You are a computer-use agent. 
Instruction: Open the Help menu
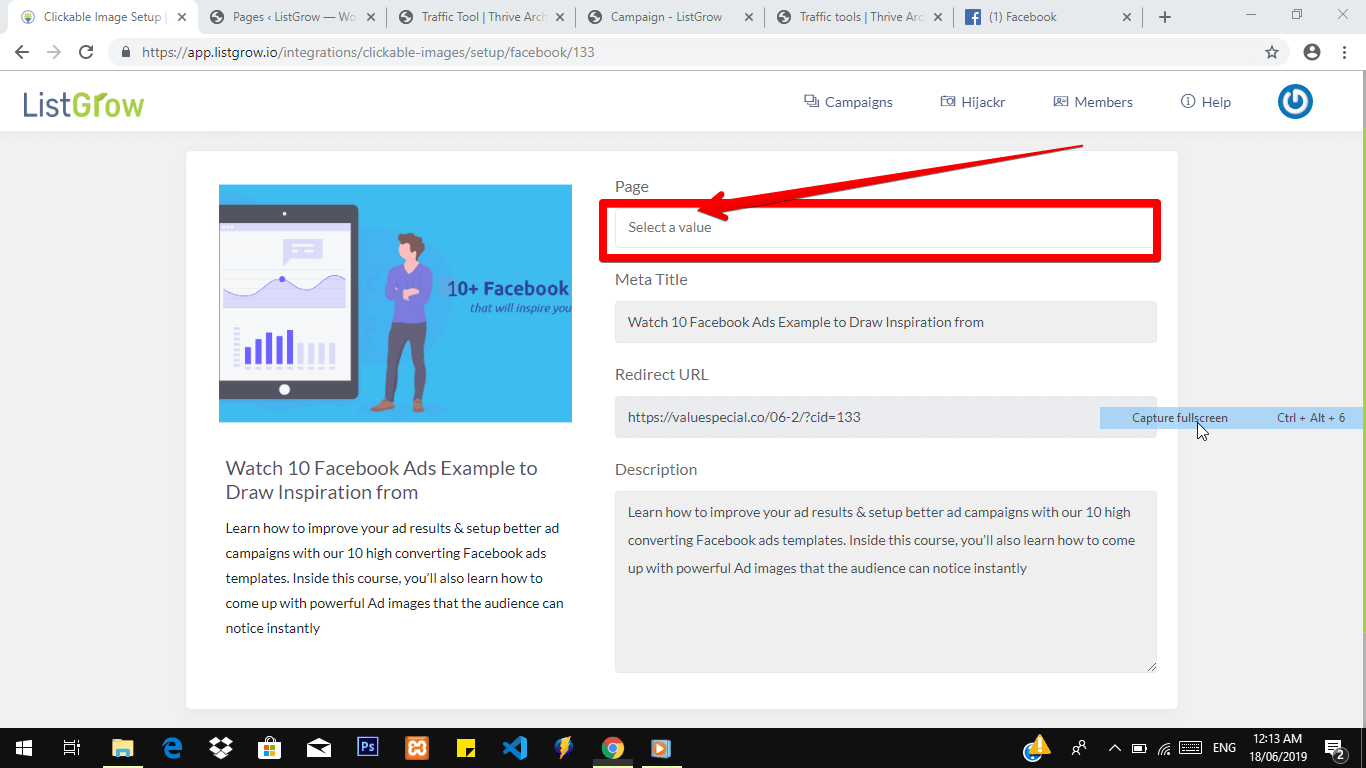point(1206,102)
